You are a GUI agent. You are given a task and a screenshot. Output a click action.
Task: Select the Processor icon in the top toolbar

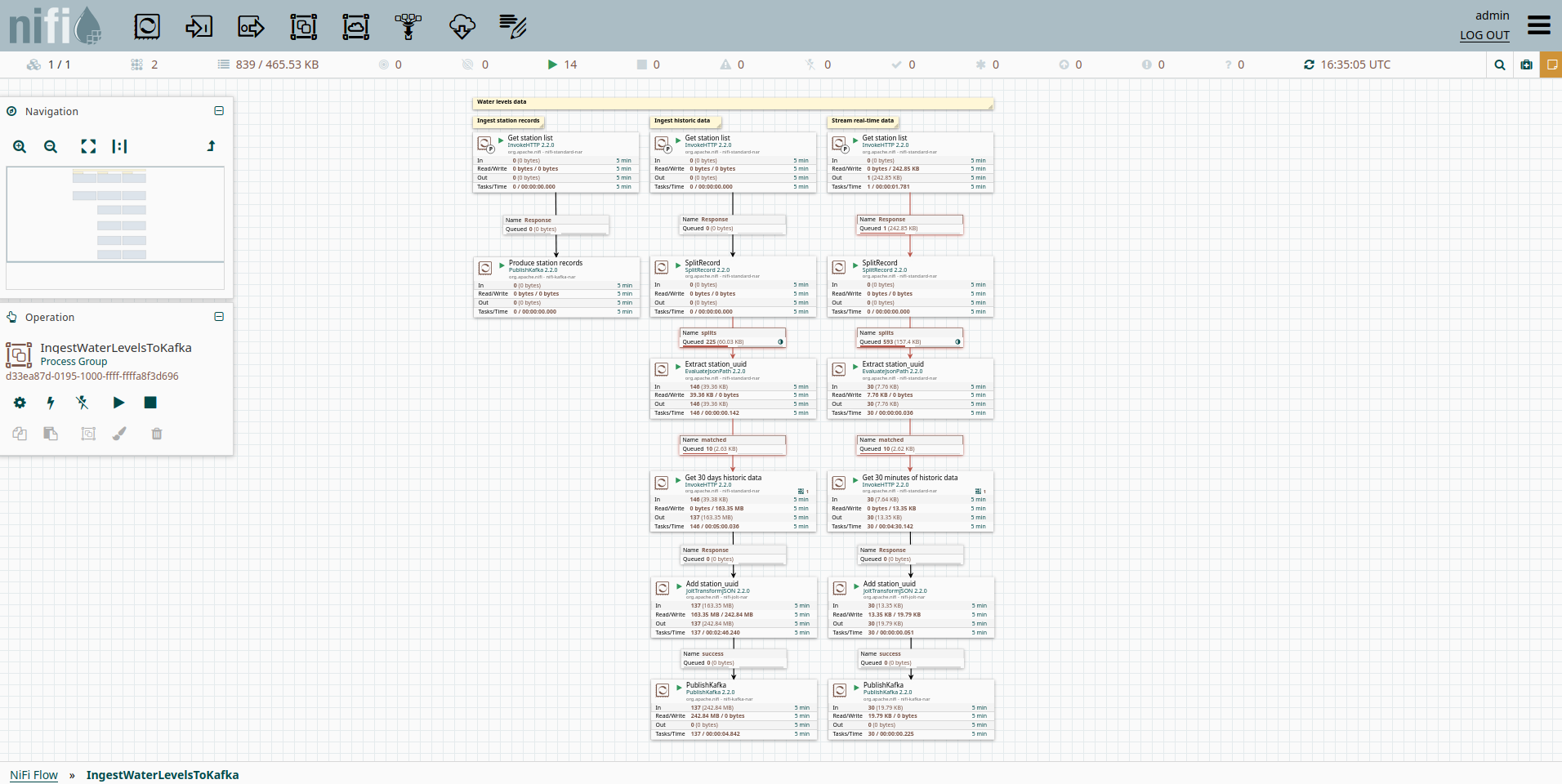tap(147, 27)
